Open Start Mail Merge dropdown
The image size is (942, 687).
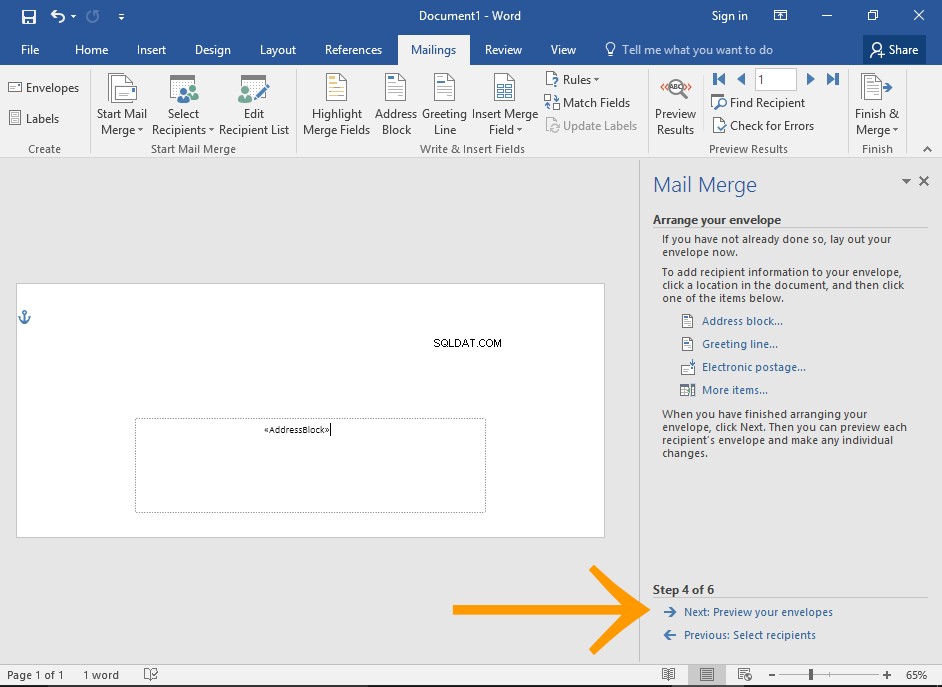122,104
